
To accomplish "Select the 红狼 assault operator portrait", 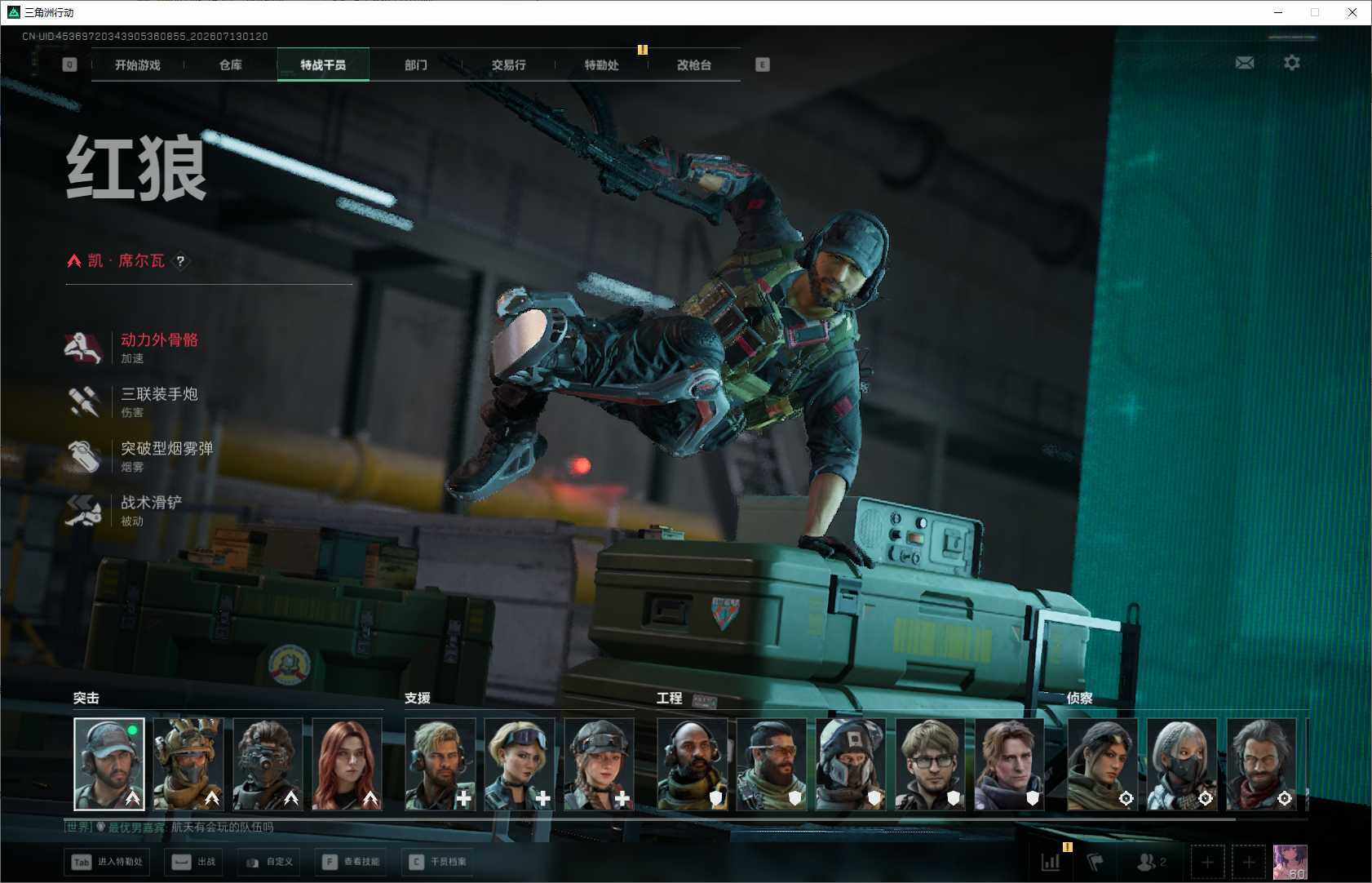I will (109, 764).
